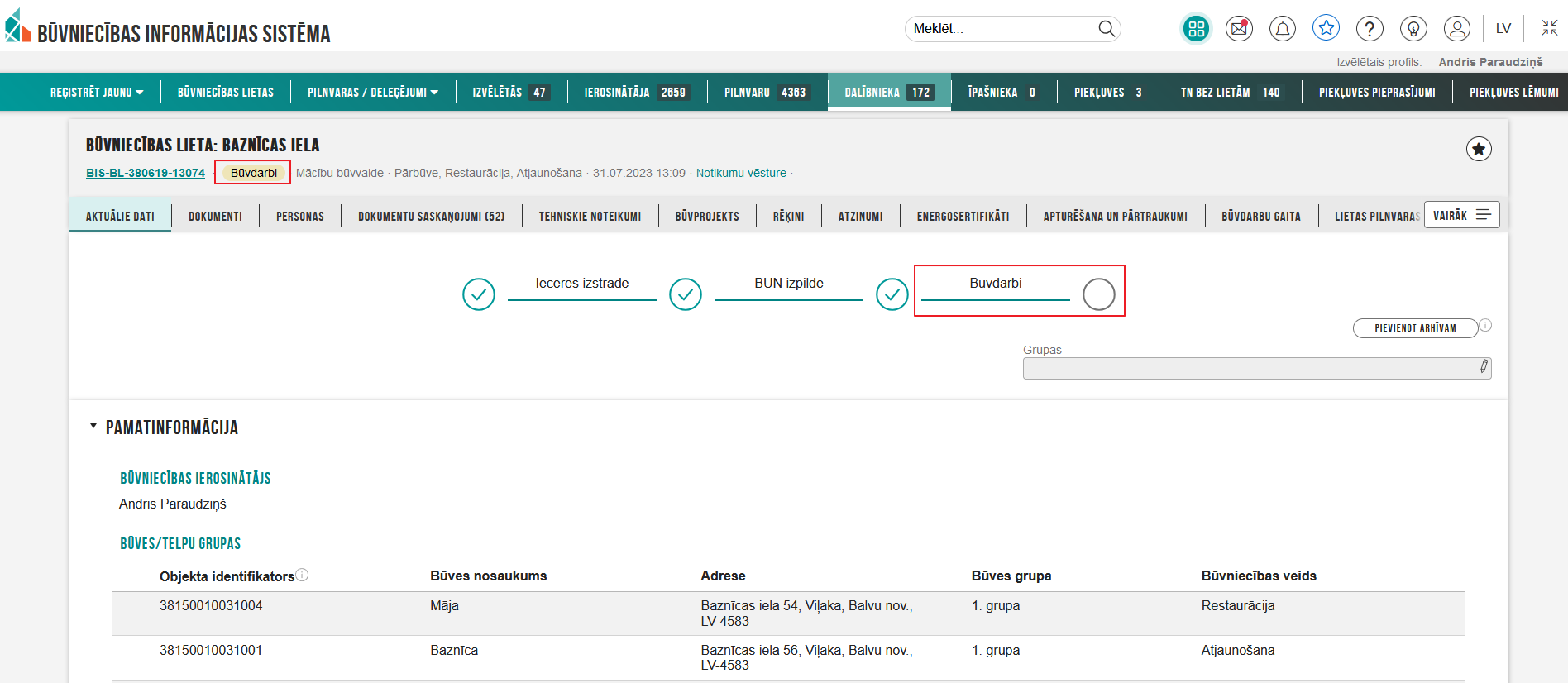
Task: Select object identifier 38150010031004
Action: pos(211,605)
